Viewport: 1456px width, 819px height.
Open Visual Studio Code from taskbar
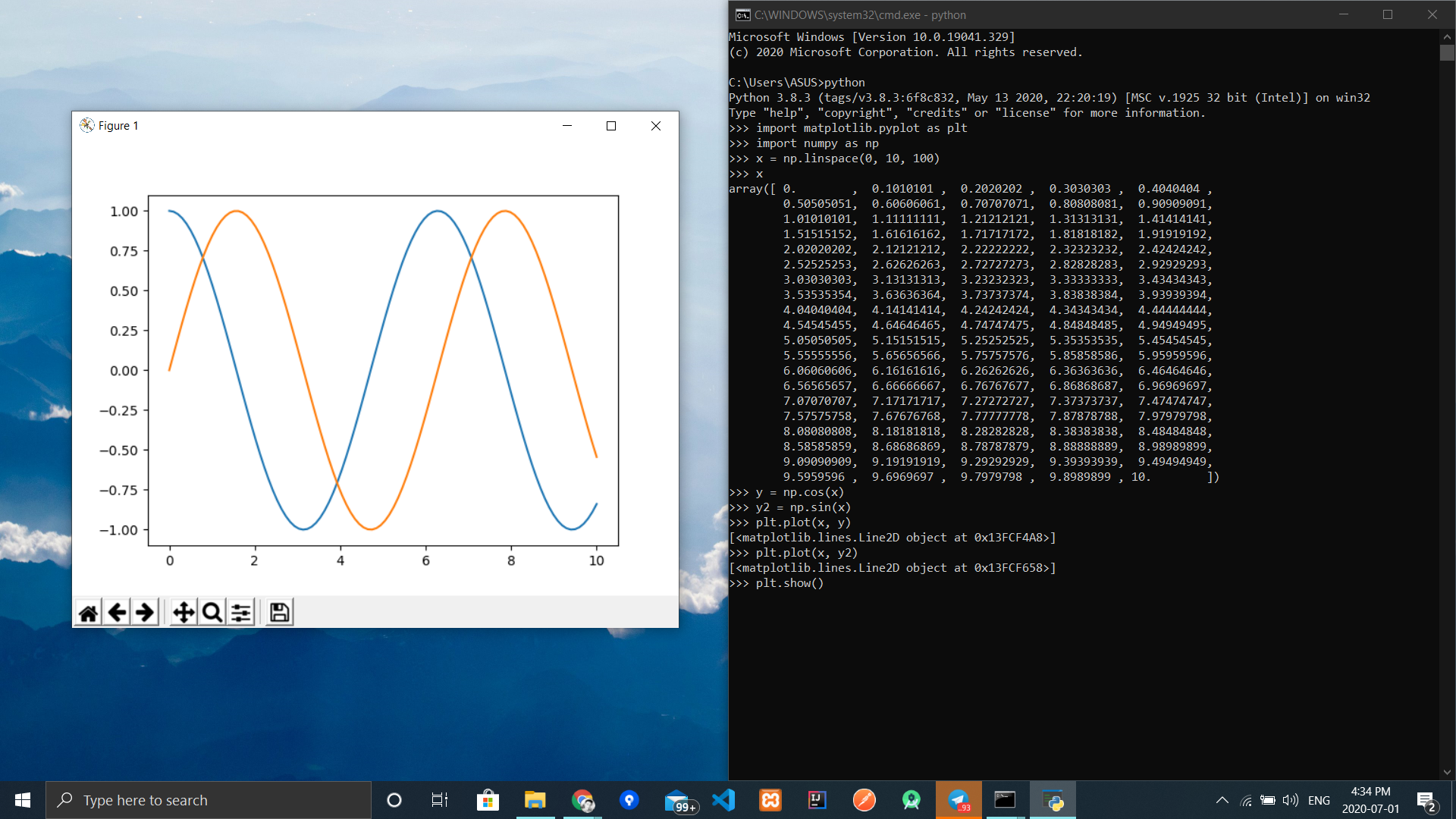coord(723,800)
